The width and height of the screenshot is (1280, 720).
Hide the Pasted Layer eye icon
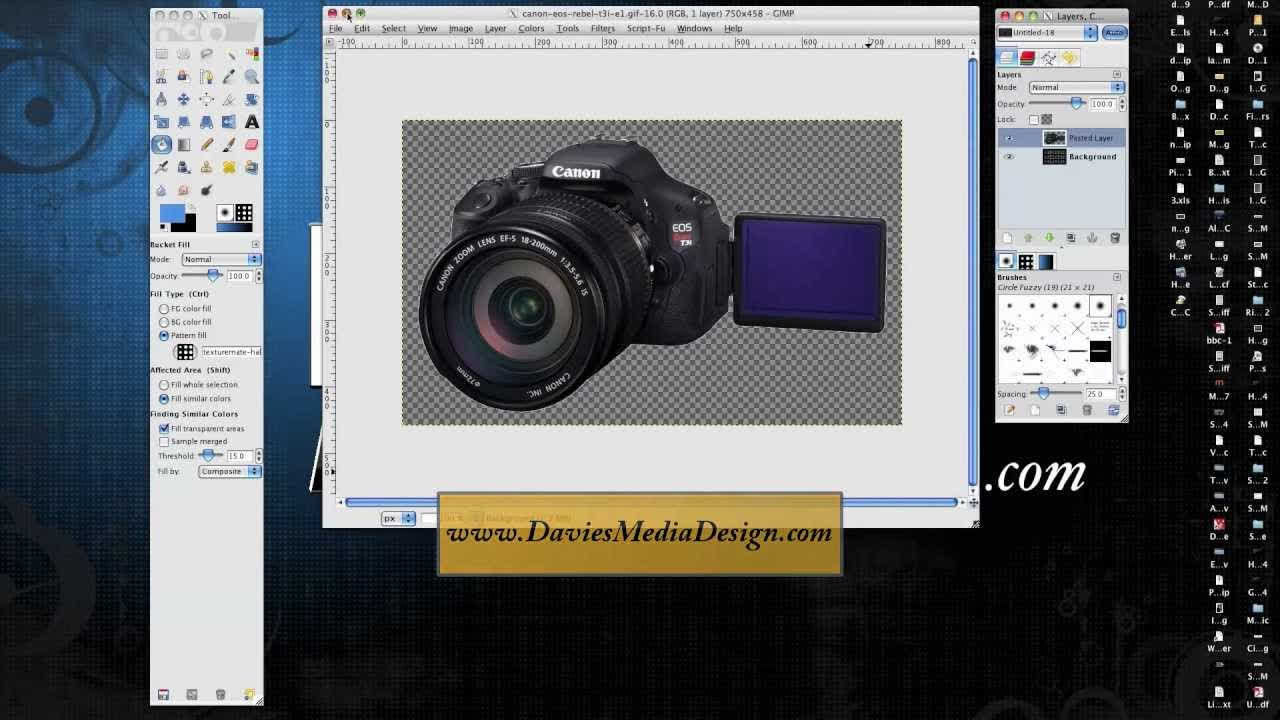coord(1008,138)
